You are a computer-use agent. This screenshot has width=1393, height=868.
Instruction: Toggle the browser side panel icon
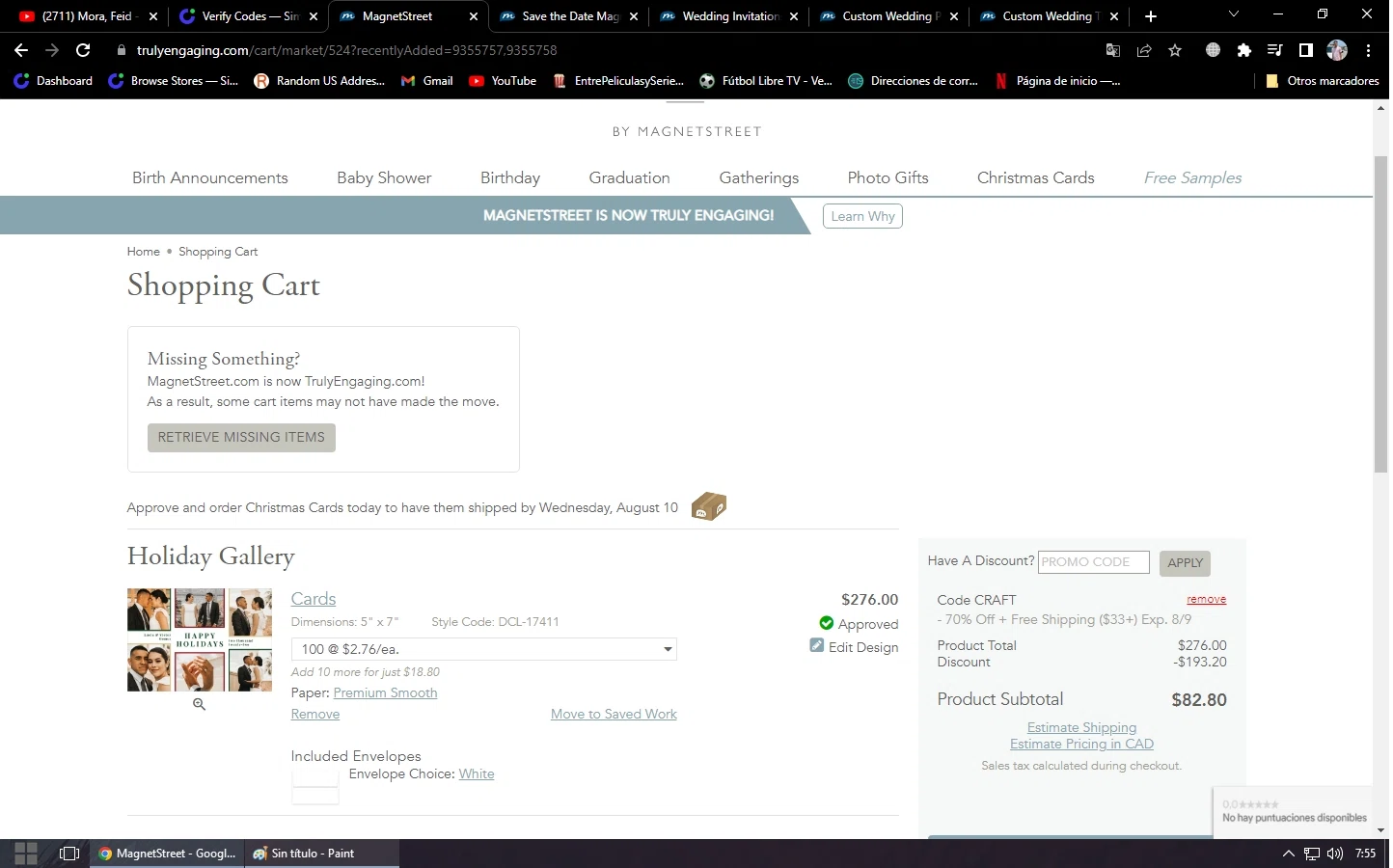point(1306,50)
